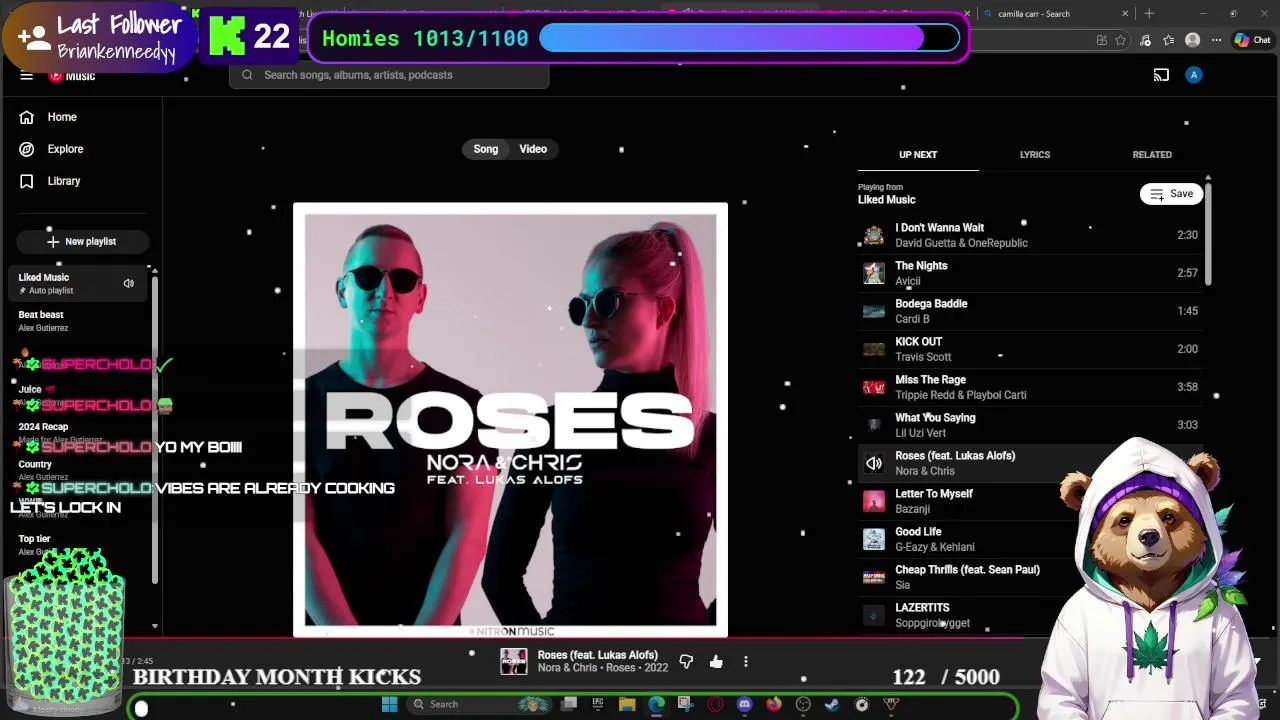Click Miss The Rage thumbnail
This screenshot has height=720, width=1280.
coord(874,387)
